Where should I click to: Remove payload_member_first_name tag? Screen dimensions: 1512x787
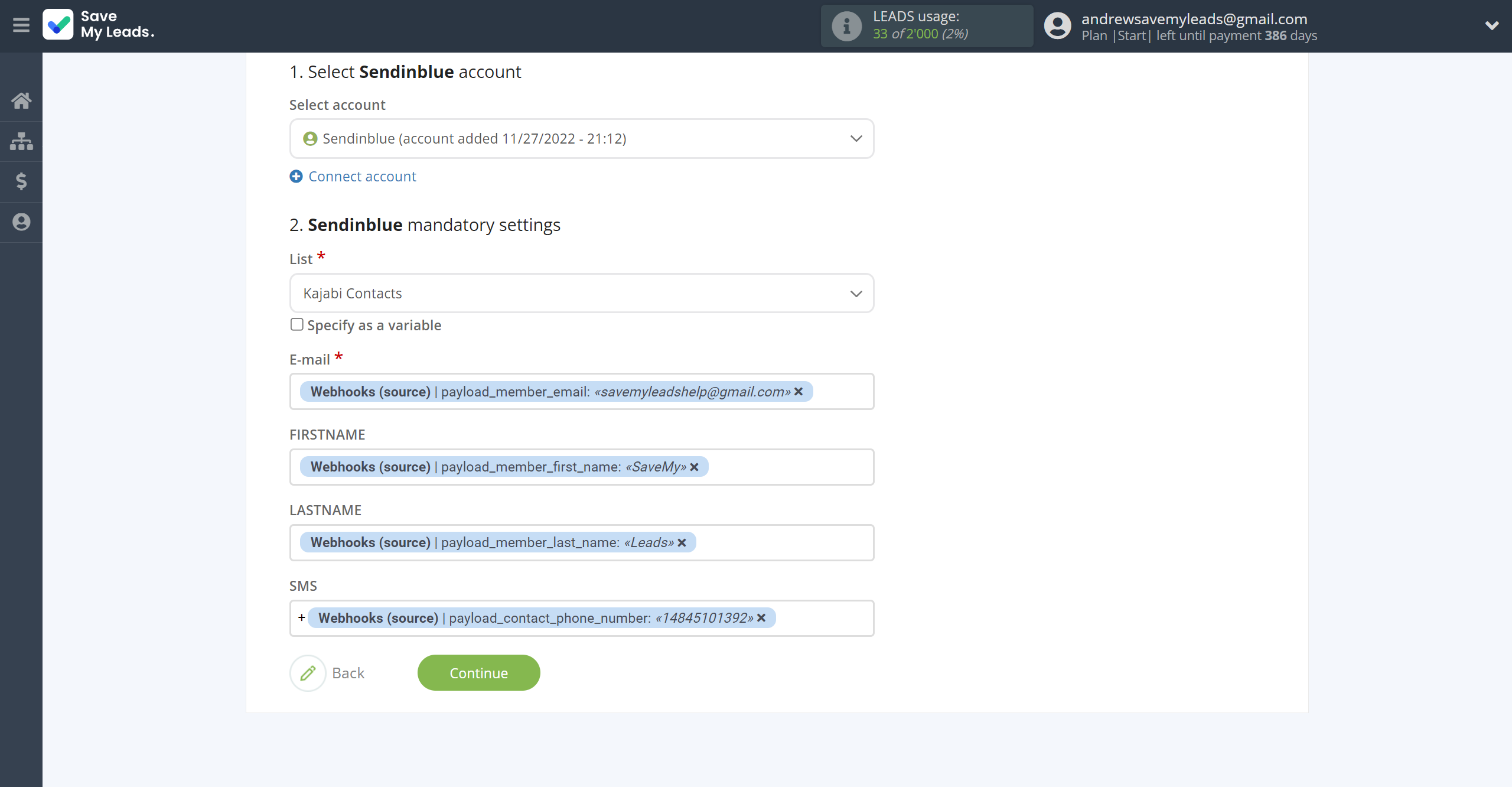(x=695, y=467)
